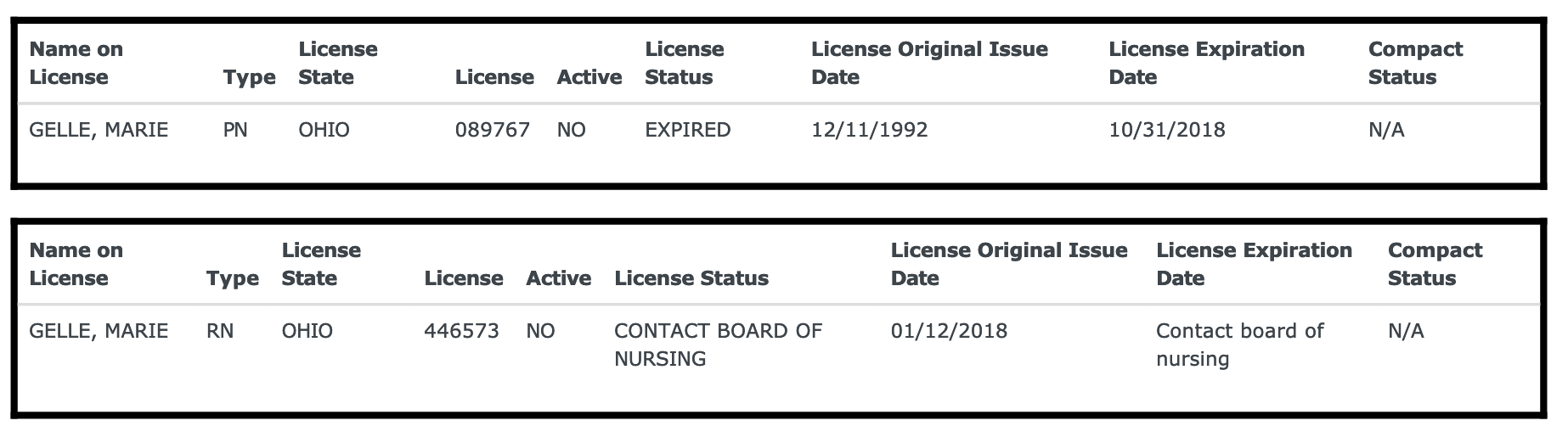Click GELLE, MARIE in the PN row

click(x=99, y=130)
